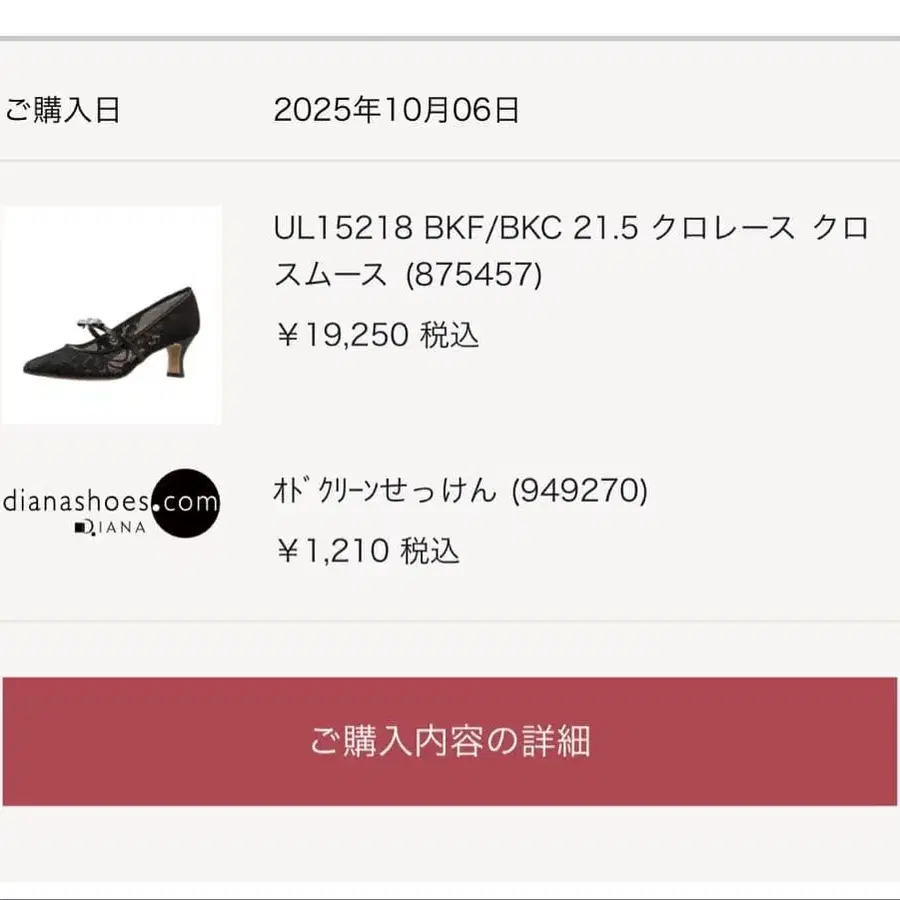Click the ¥19,250 price
Viewport: 900px width, 900px height.
(x=341, y=335)
